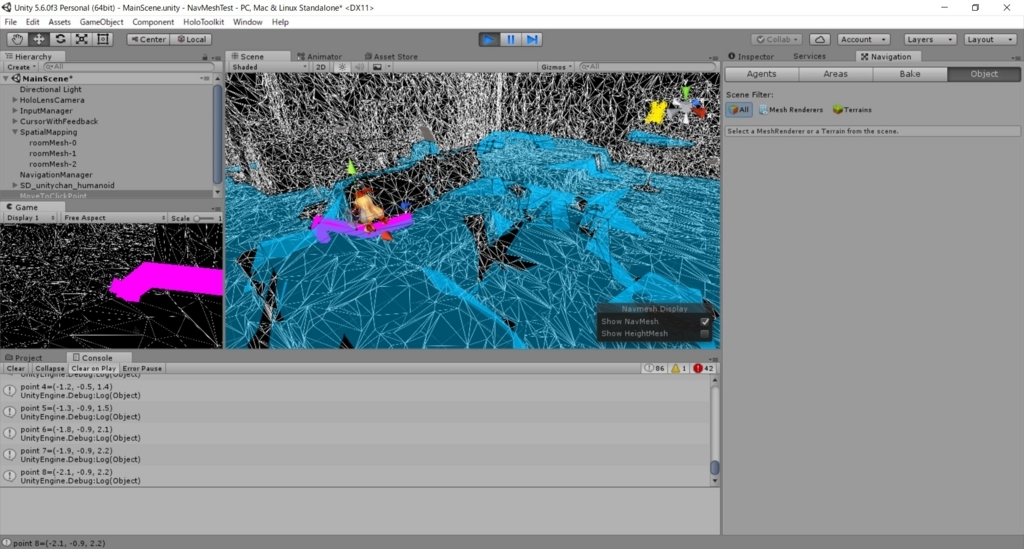Select the Move tool
This screenshot has height=549, width=1024.
click(x=39, y=39)
